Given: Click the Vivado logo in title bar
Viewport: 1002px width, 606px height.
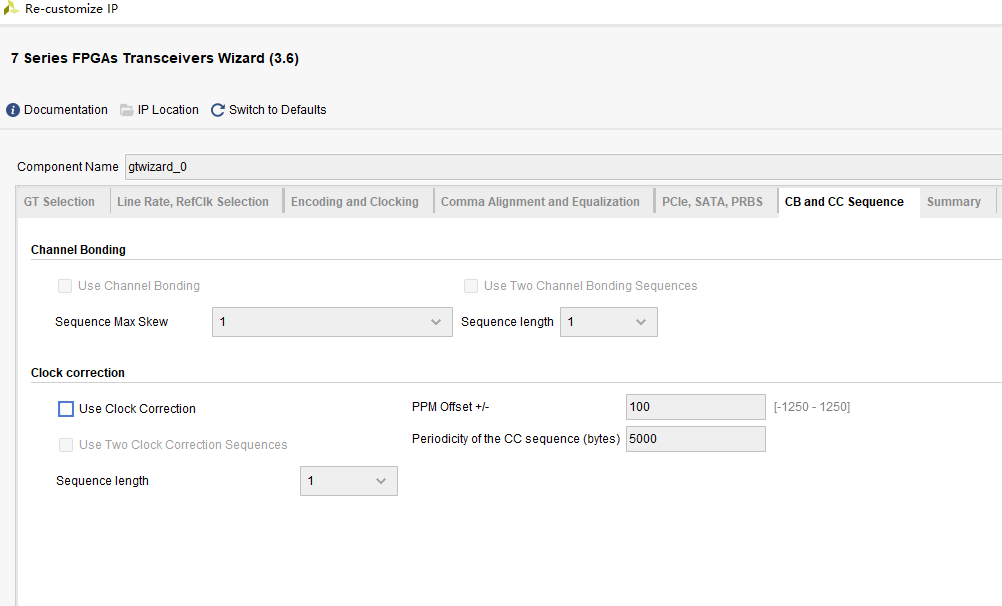Looking at the screenshot, I should (11, 8).
